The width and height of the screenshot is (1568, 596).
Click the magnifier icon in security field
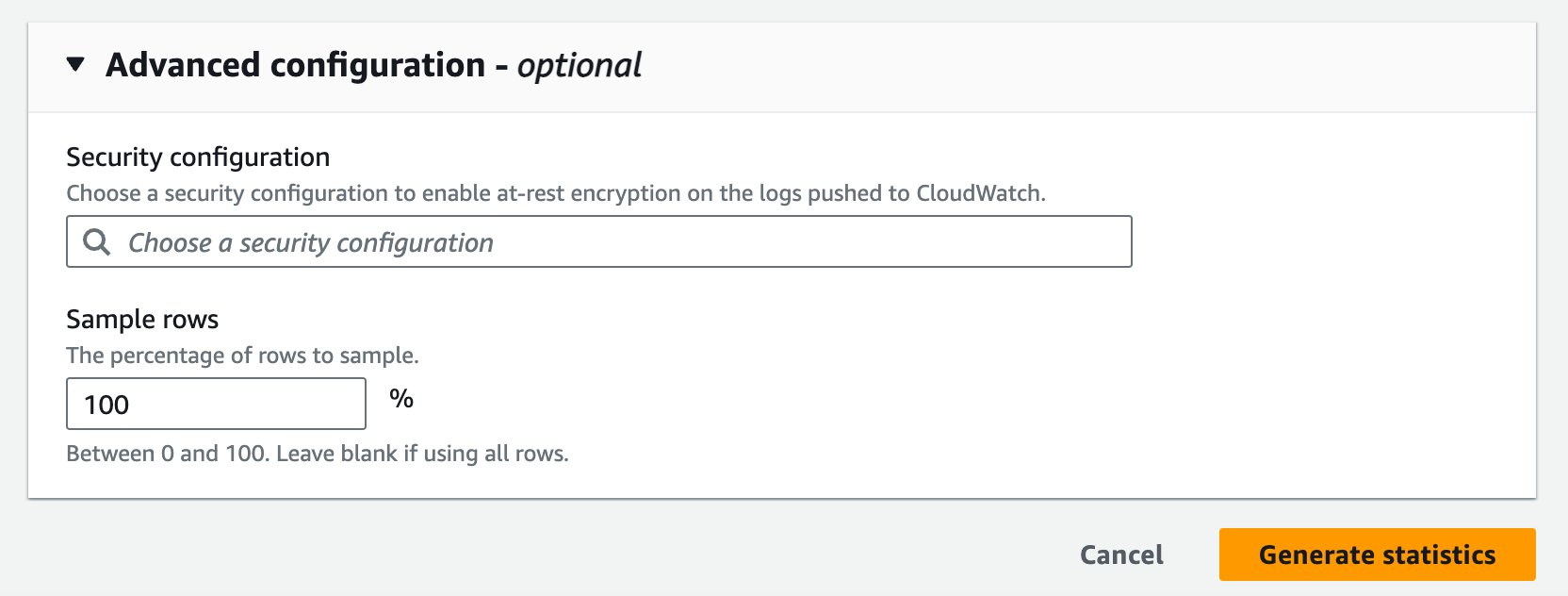[96, 242]
